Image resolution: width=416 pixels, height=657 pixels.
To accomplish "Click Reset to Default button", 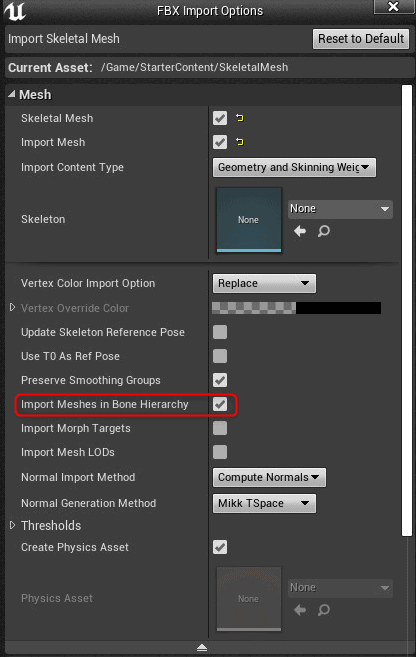I will pos(361,39).
